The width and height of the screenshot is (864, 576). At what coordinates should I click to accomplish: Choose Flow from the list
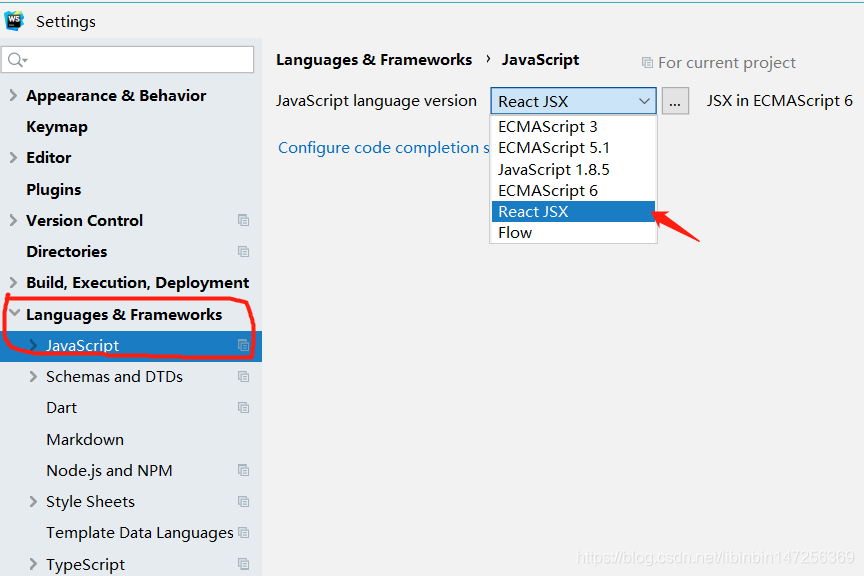[x=573, y=233]
